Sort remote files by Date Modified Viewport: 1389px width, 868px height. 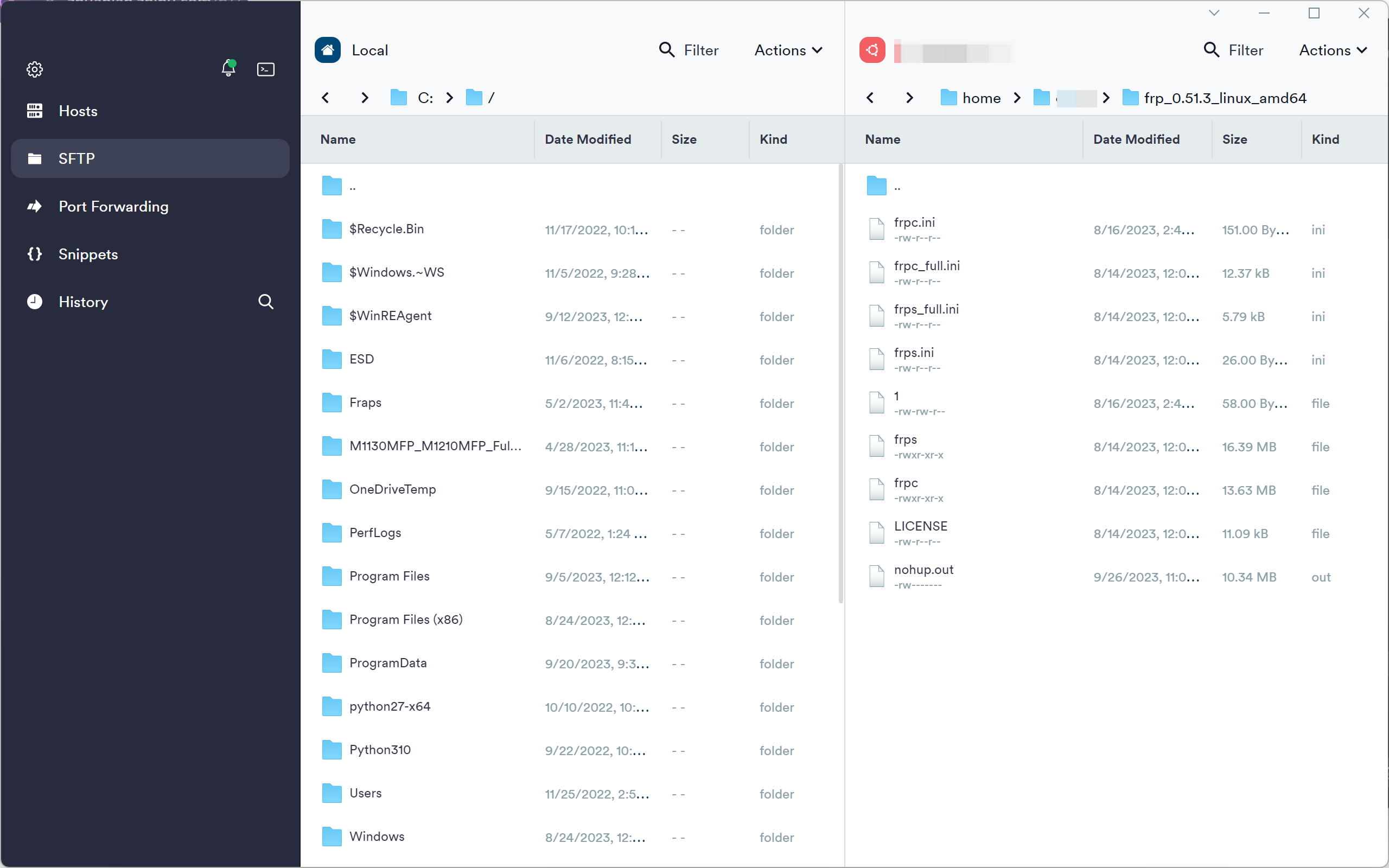point(1136,139)
